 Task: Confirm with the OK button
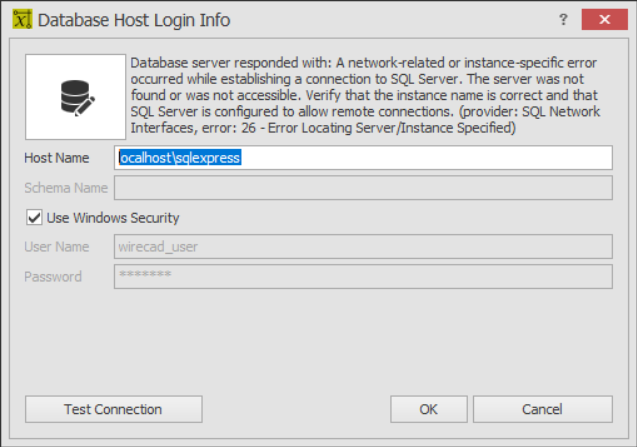click(x=428, y=409)
